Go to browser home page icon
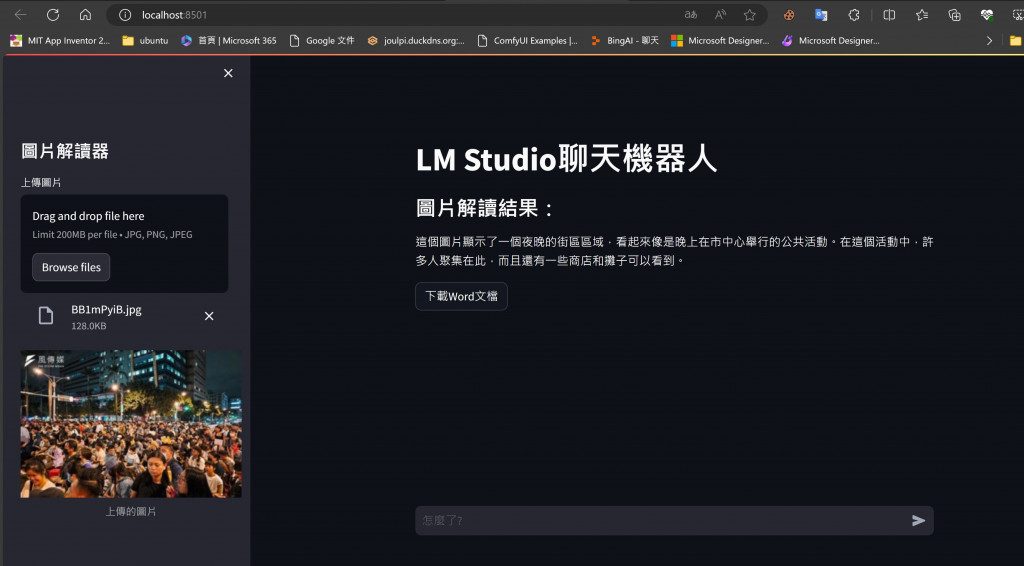This screenshot has height=566, width=1024. (85, 14)
